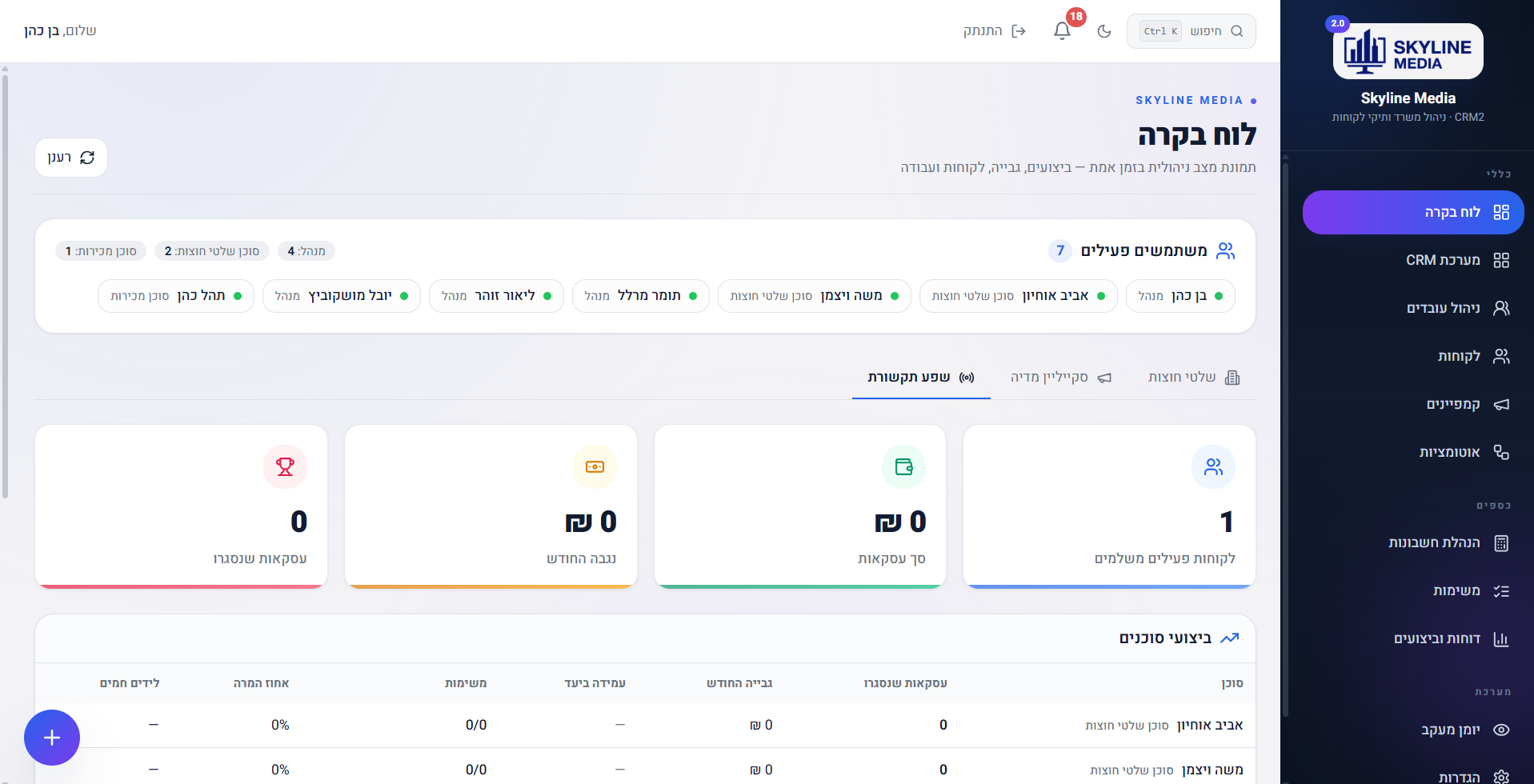Click the הגדרות gear icon
This screenshot has height=784, width=1534.
click(x=1501, y=777)
